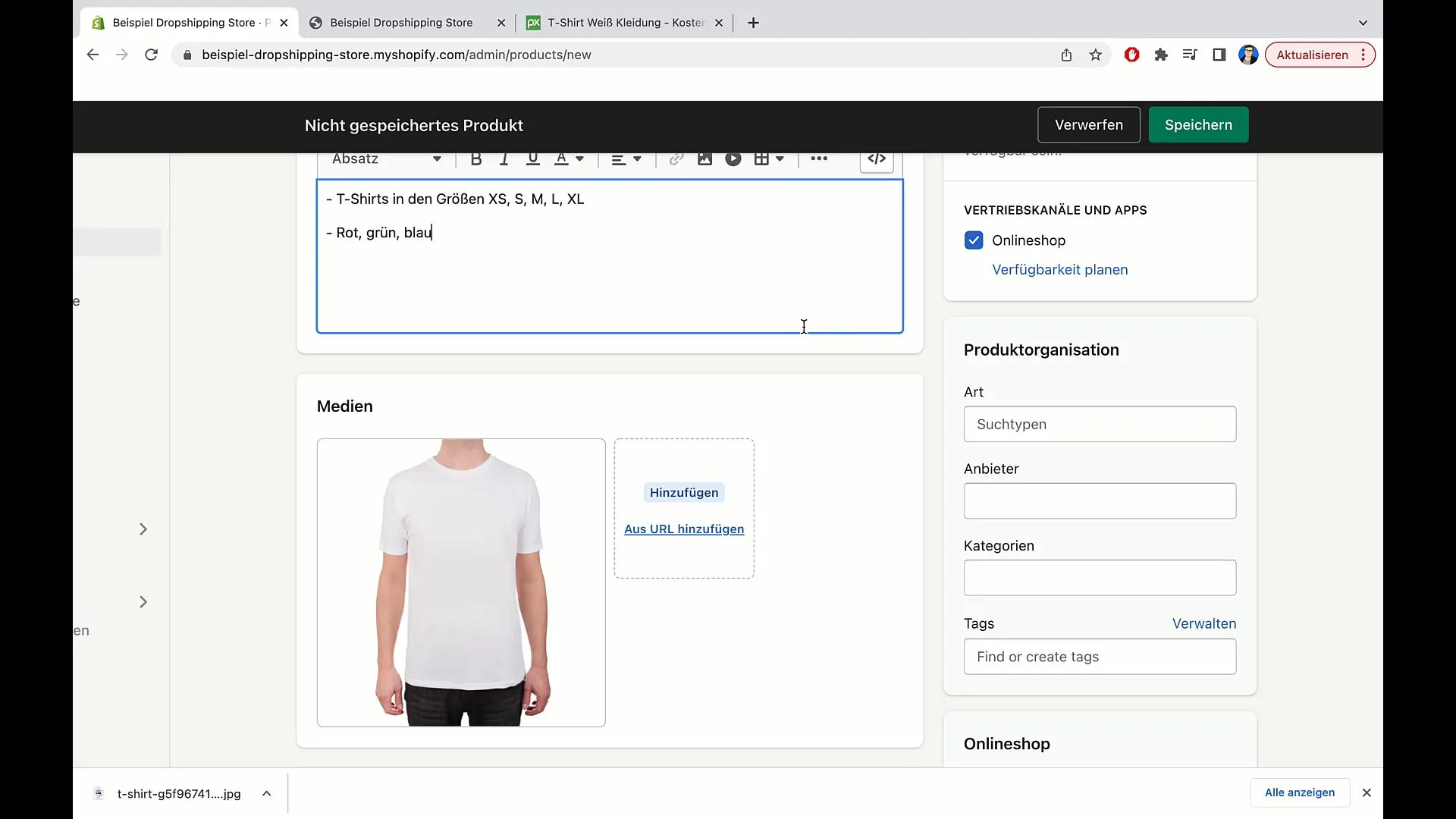Toggle browser side panel icon
The image size is (1456, 819).
(1219, 55)
